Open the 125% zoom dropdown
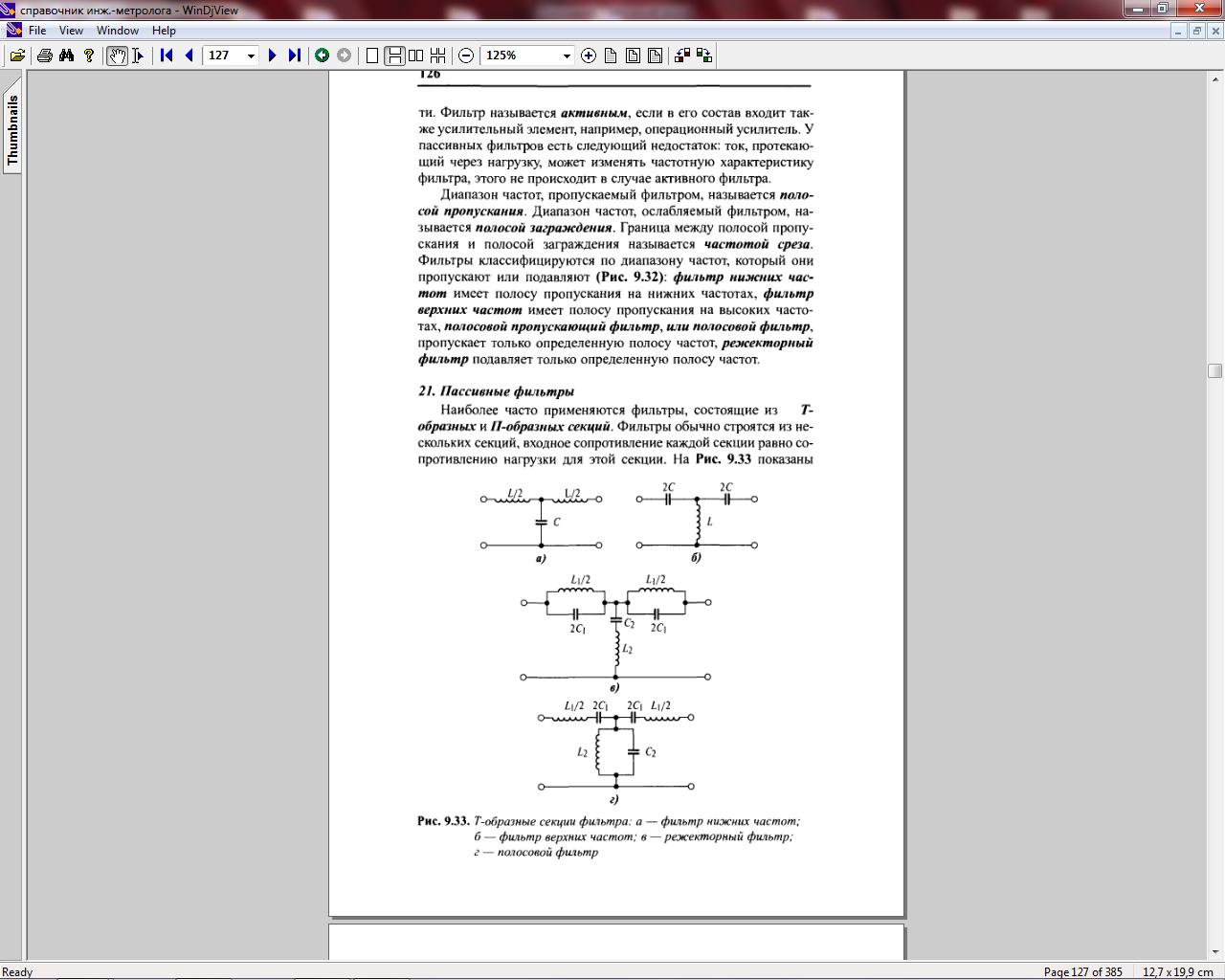Image resolution: width=1225 pixels, height=980 pixels. pos(566,56)
